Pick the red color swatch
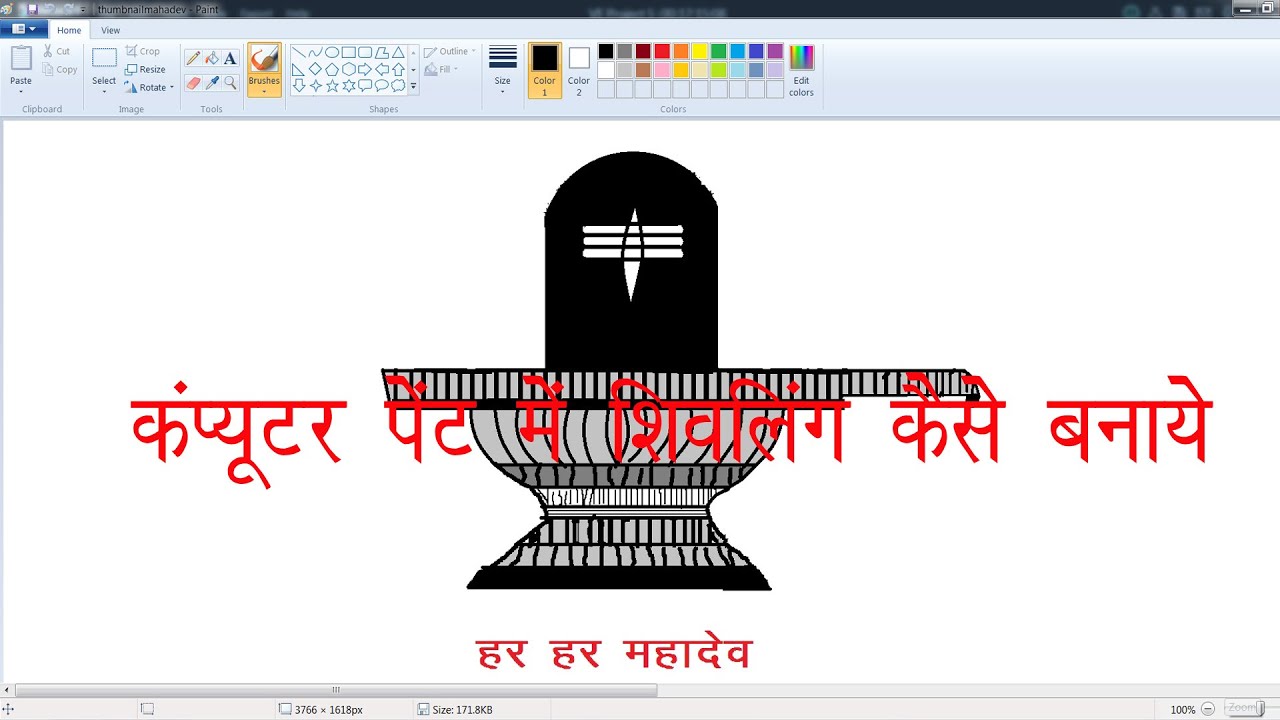The width and height of the screenshot is (1280, 720). 662,51
